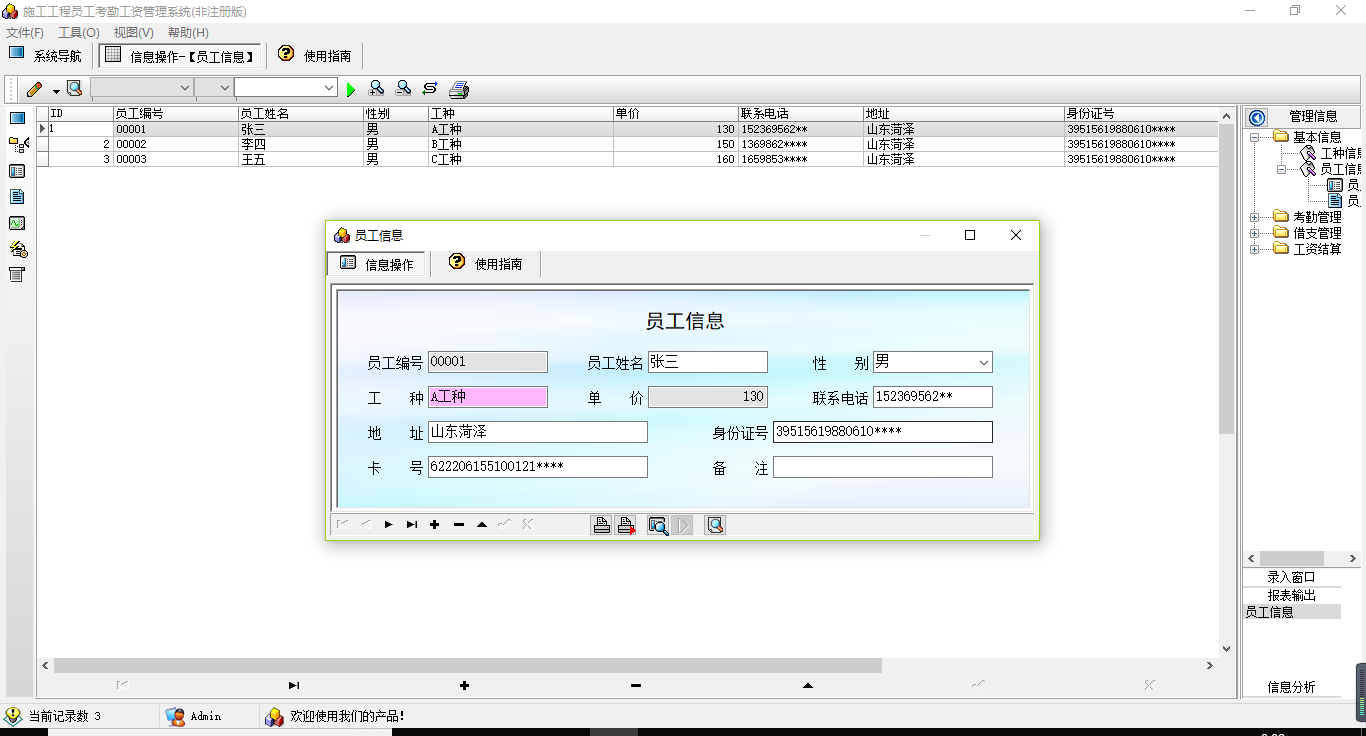Image resolution: width=1366 pixels, height=736 pixels.
Task: Open the narrow operator combo box in toolbar
Action: pyautogui.click(x=213, y=88)
